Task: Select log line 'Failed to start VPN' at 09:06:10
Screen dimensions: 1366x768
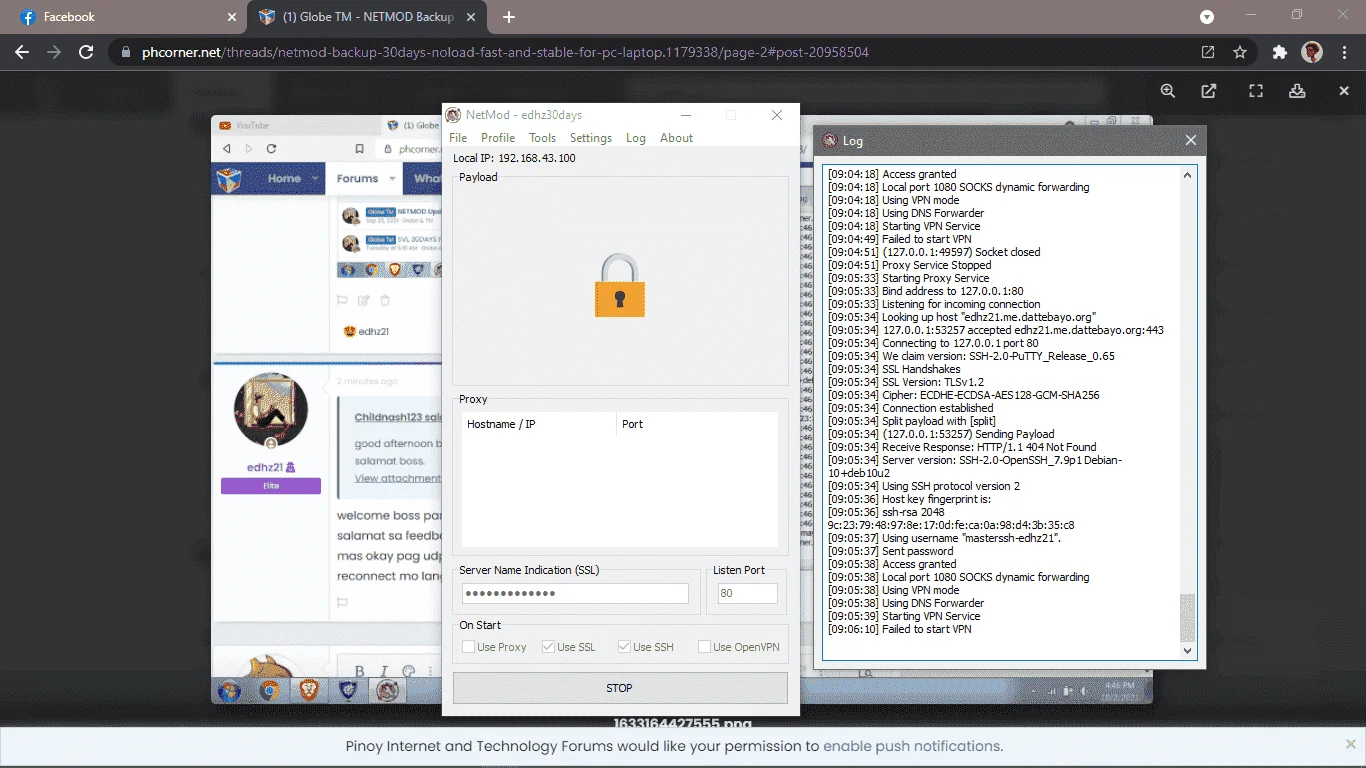Action: click(900, 629)
